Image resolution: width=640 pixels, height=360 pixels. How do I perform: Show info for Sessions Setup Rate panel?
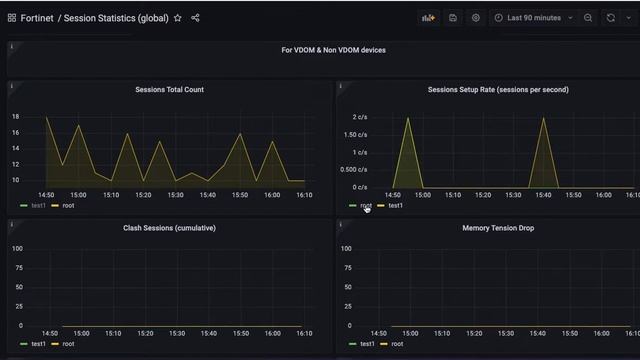click(x=340, y=86)
